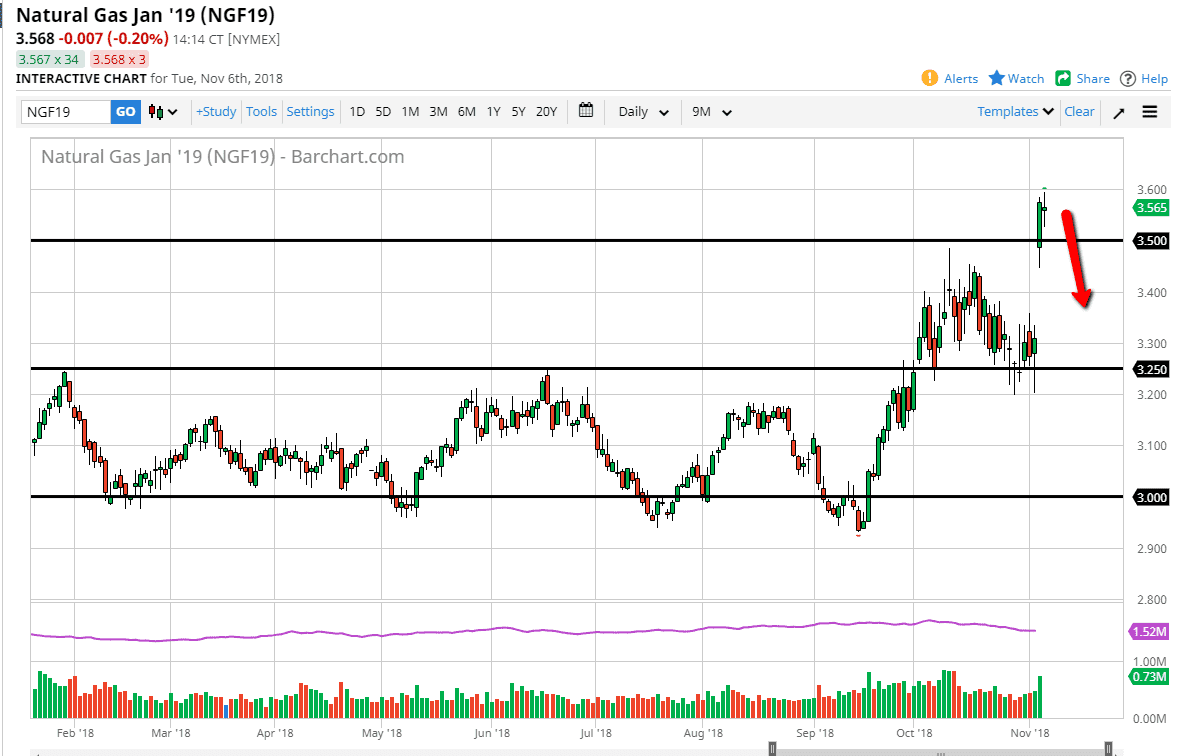
Task: Click the green Share icon
Action: click(1062, 78)
